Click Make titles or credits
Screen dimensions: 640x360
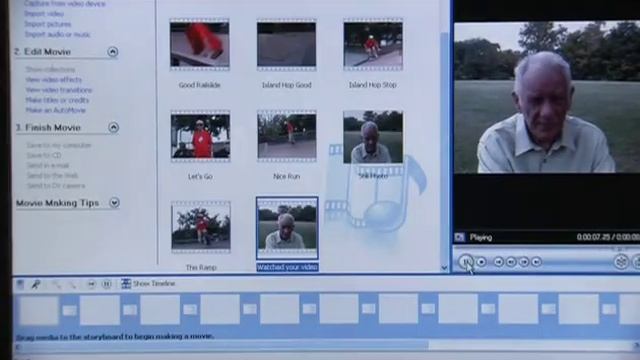tap(57, 100)
